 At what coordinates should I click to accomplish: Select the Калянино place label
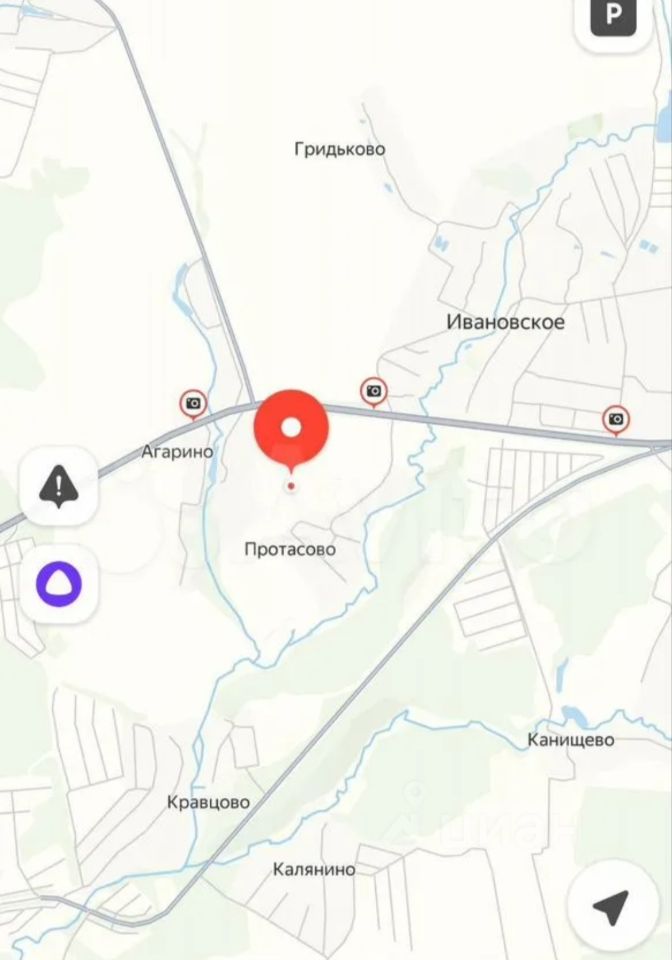click(x=314, y=869)
